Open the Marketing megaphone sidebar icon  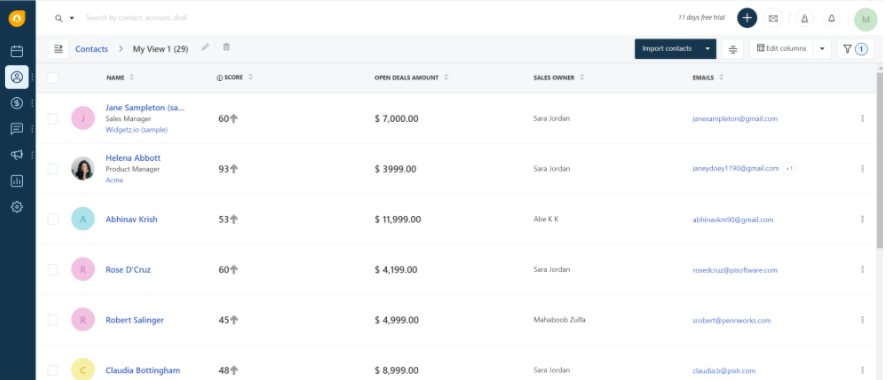pyautogui.click(x=17, y=155)
